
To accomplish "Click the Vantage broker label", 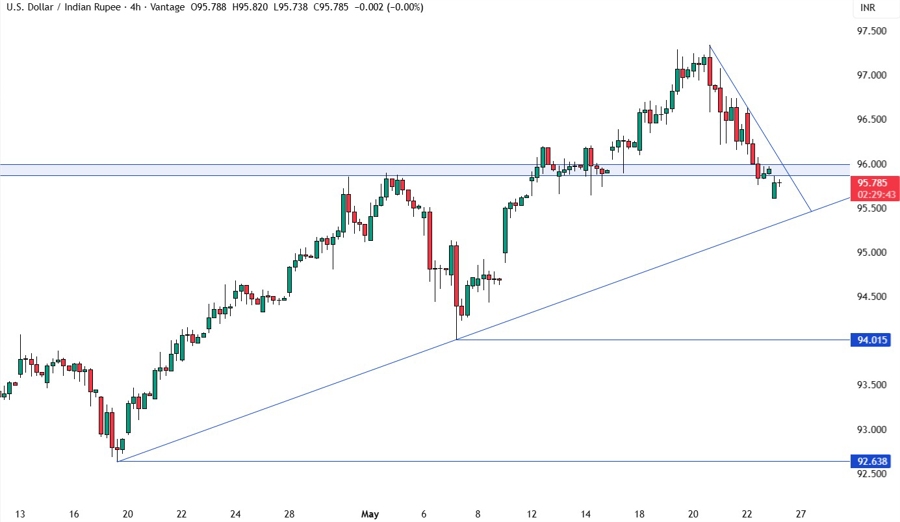I will coord(168,7).
